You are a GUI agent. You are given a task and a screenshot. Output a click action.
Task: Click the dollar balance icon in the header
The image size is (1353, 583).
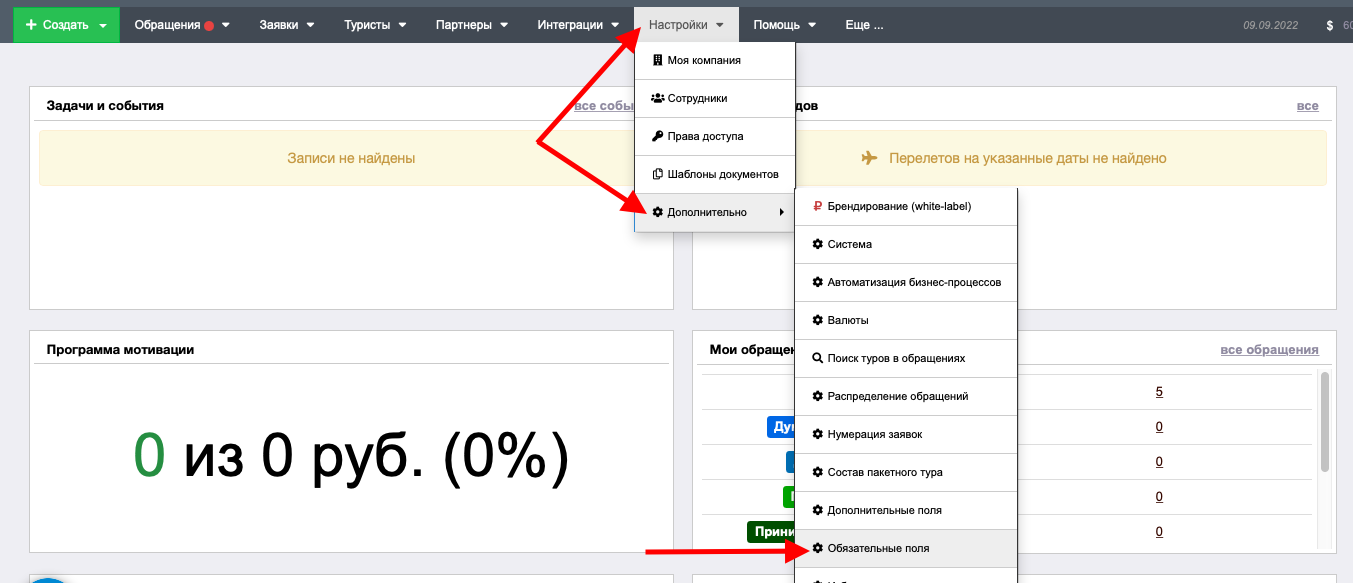[x=1330, y=25]
